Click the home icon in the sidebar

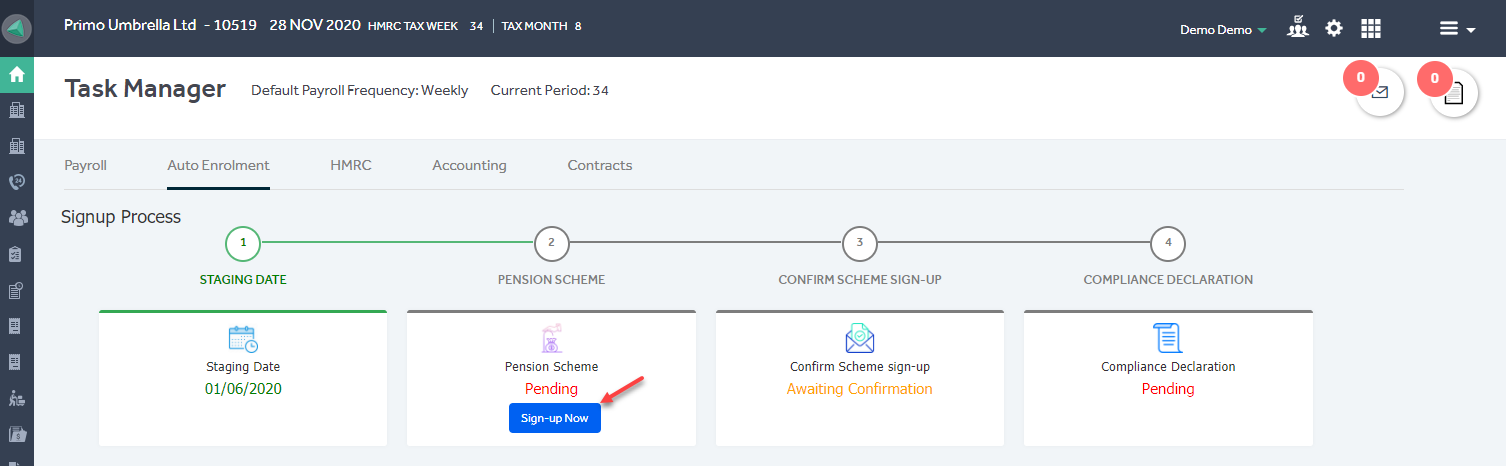point(17,74)
